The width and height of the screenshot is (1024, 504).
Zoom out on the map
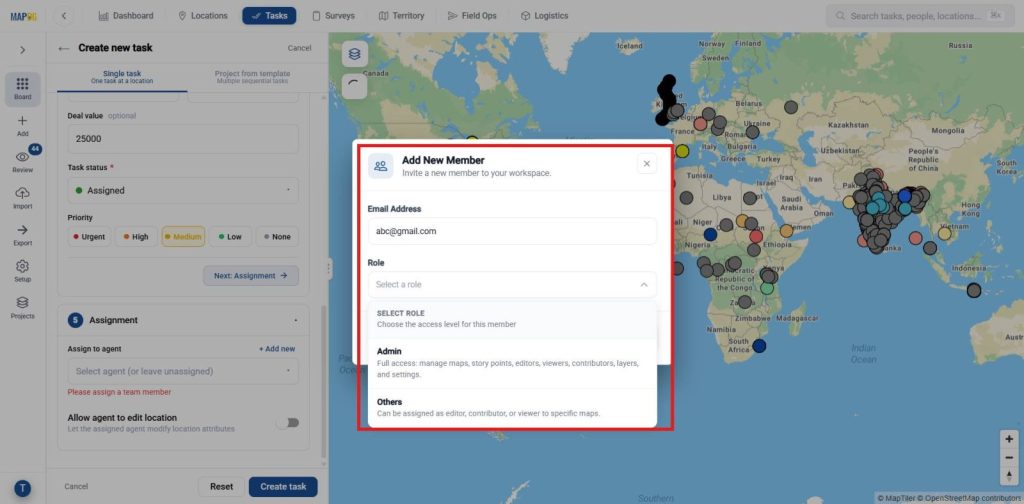point(1010,457)
